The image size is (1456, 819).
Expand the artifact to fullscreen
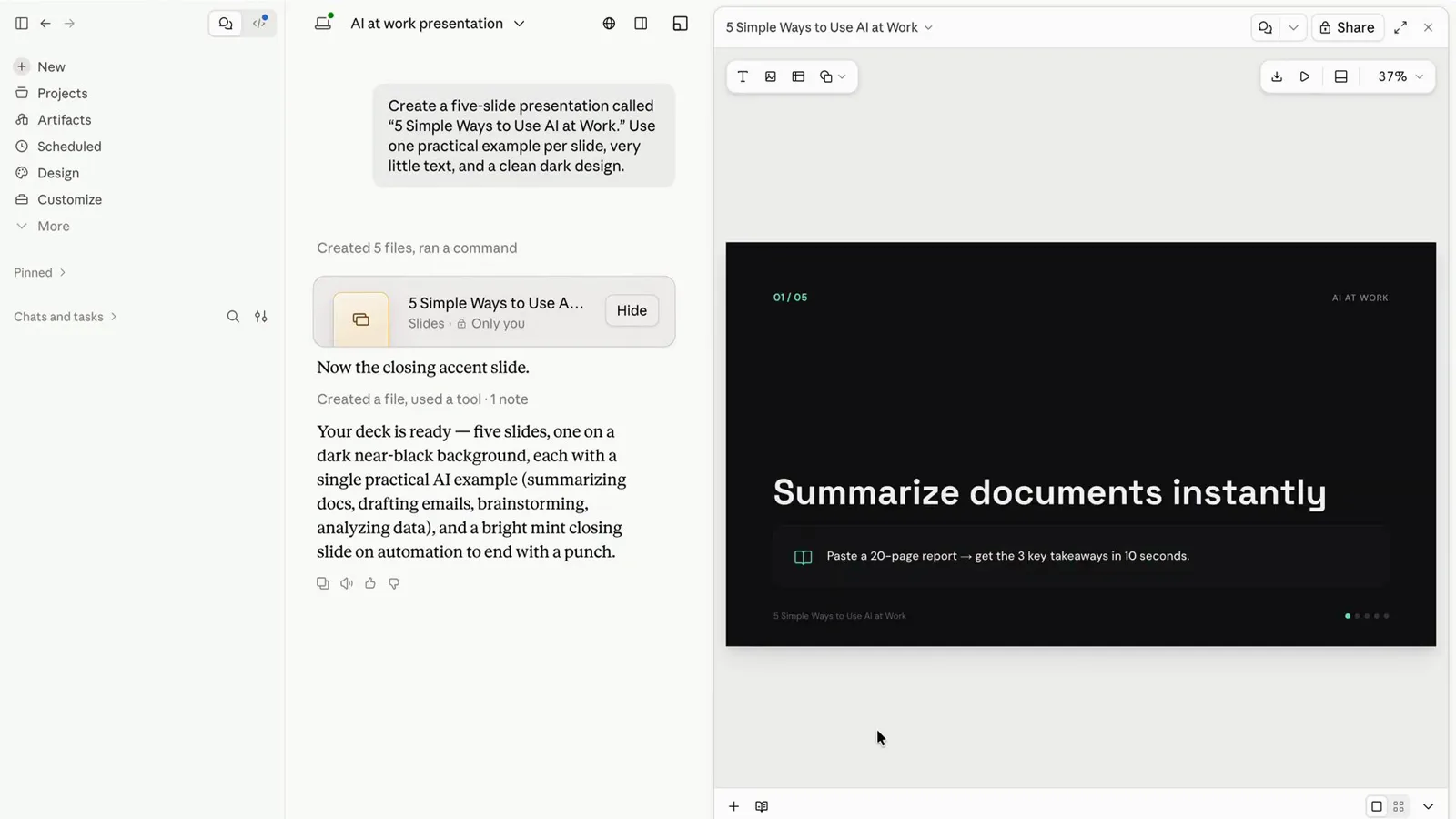coord(1400,27)
